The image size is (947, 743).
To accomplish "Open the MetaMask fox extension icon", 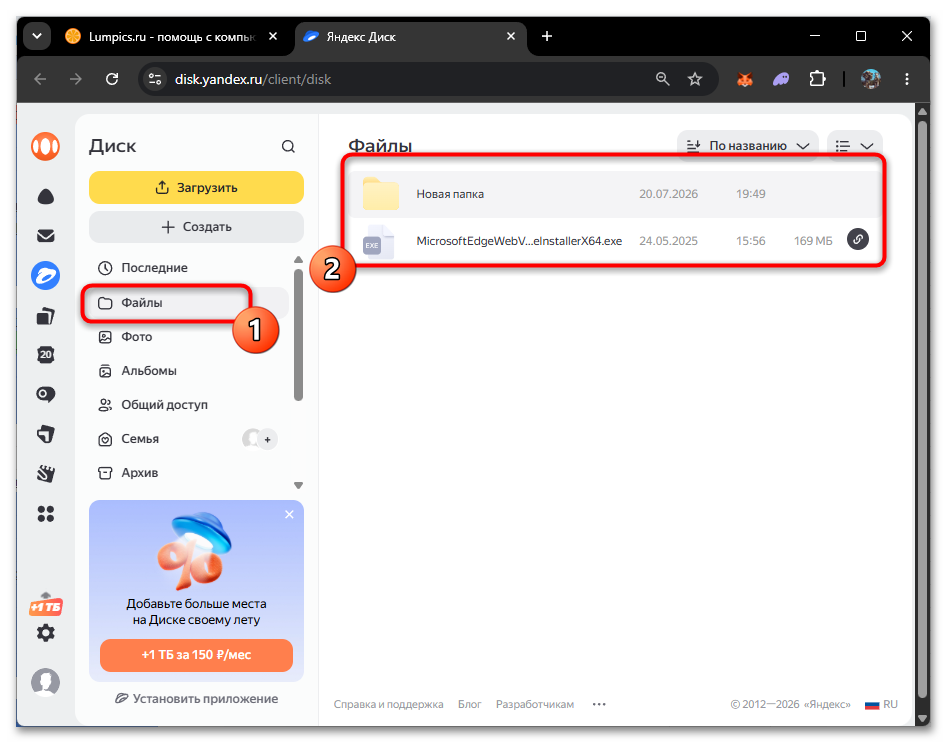I will coord(745,79).
